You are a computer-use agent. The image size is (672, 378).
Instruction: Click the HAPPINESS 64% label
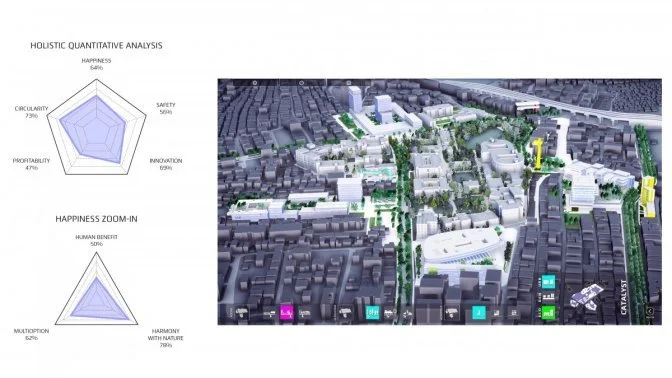pyautogui.click(x=96, y=64)
